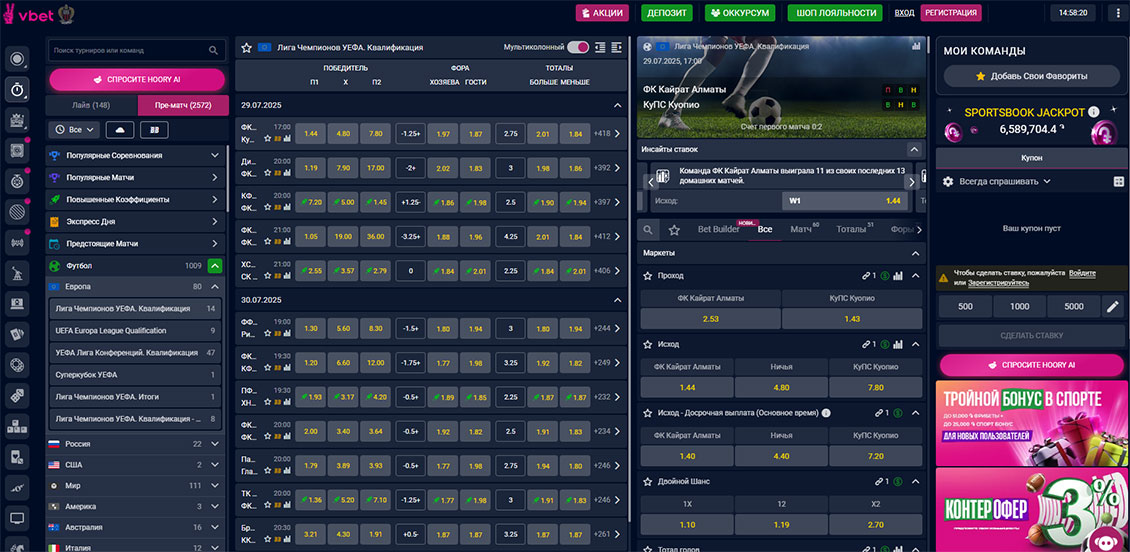Click the АКЦИИ button
1130x552 pixels.
coord(602,12)
